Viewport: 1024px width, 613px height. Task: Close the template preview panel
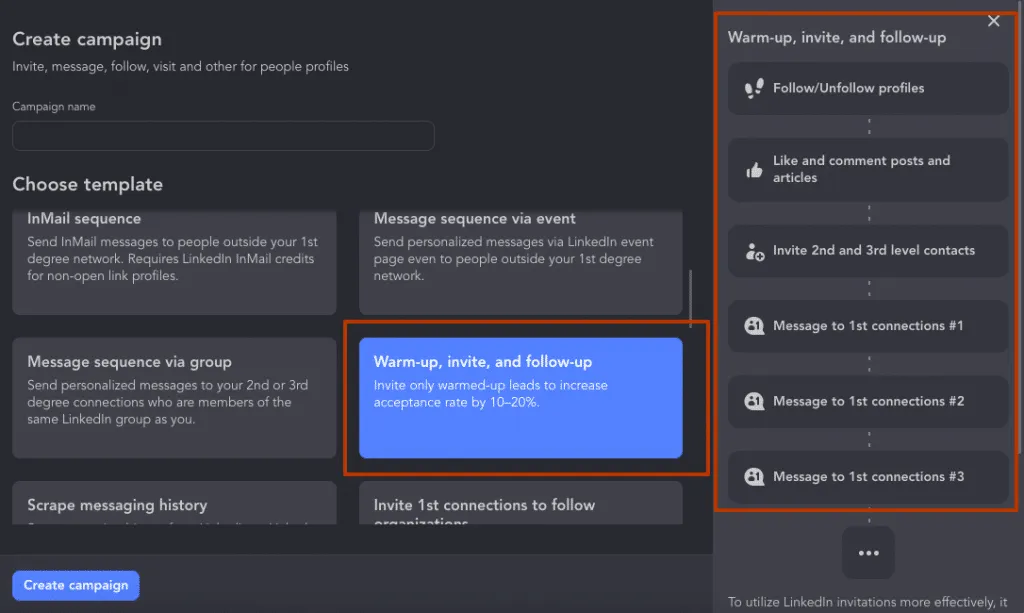tap(993, 21)
